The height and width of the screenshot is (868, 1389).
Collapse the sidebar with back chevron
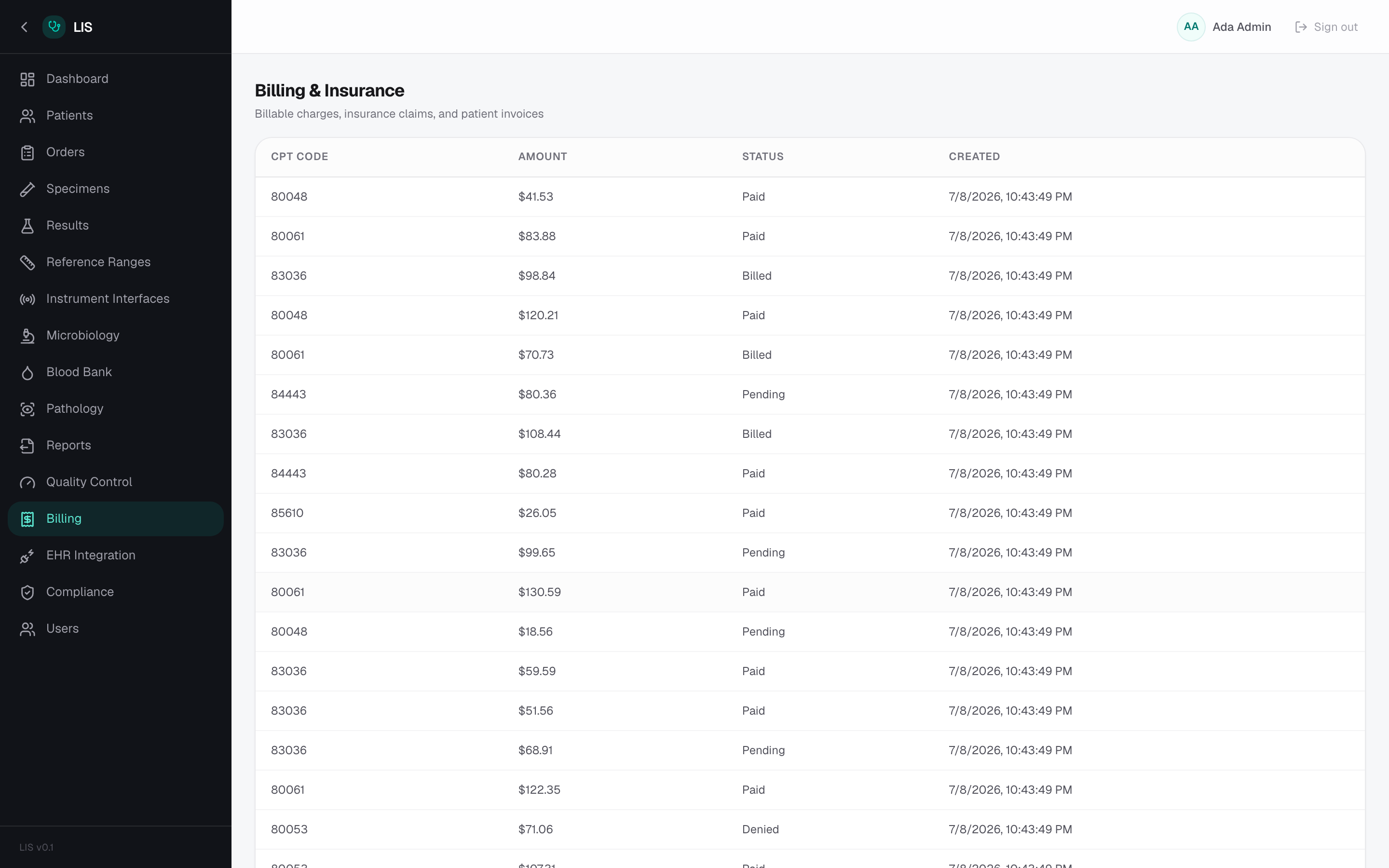pyautogui.click(x=24, y=27)
